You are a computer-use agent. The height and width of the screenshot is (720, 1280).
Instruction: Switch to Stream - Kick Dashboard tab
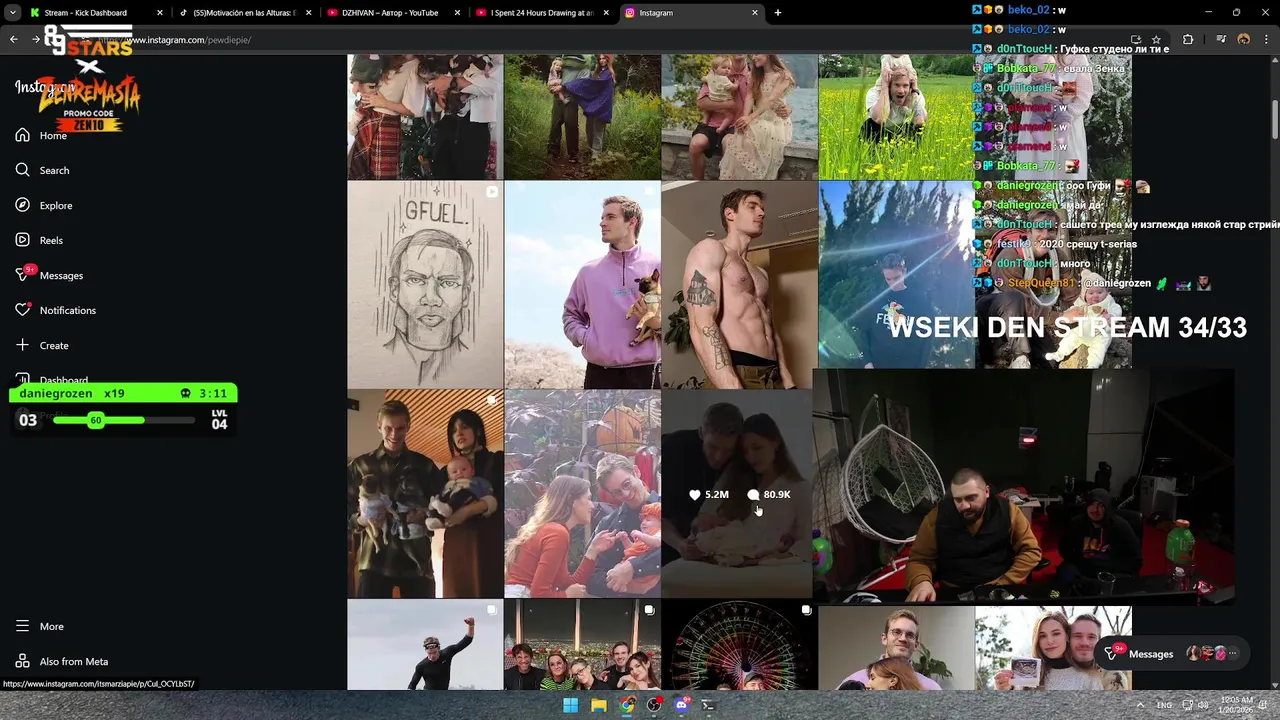(x=96, y=13)
